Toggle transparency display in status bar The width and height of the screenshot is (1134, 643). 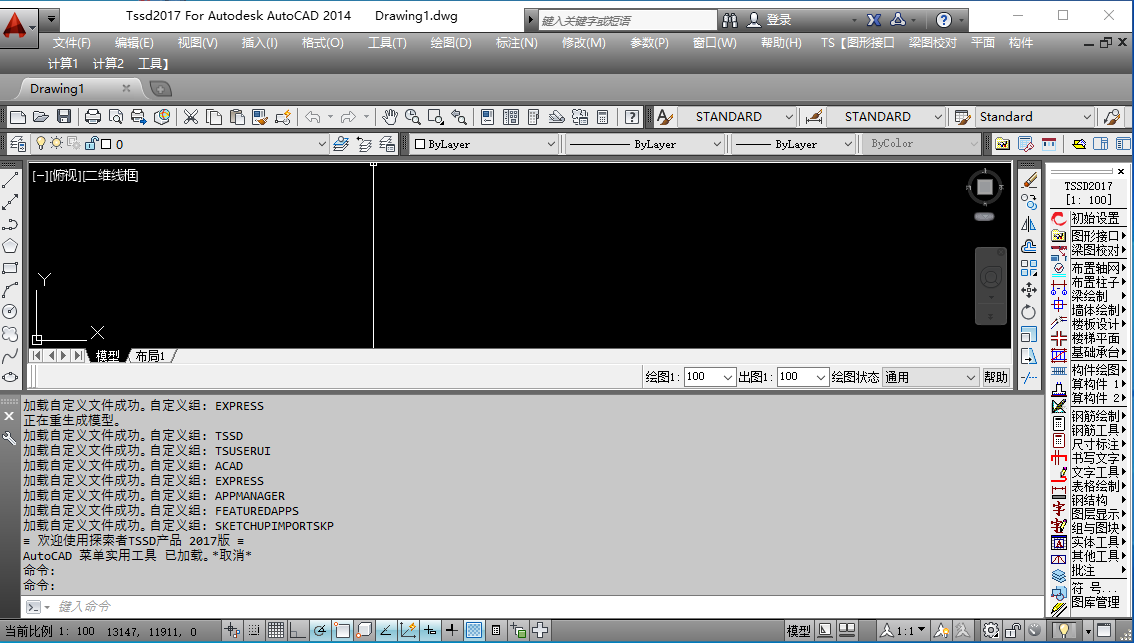tap(474, 631)
